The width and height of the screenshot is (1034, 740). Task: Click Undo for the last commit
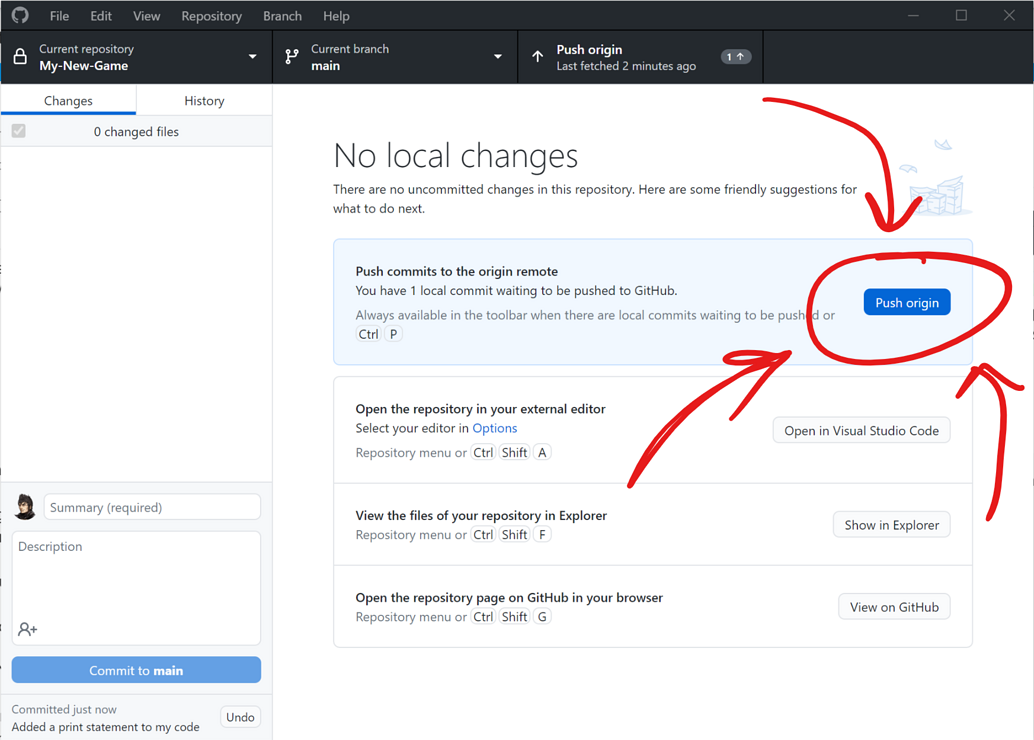[x=240, y=717]
